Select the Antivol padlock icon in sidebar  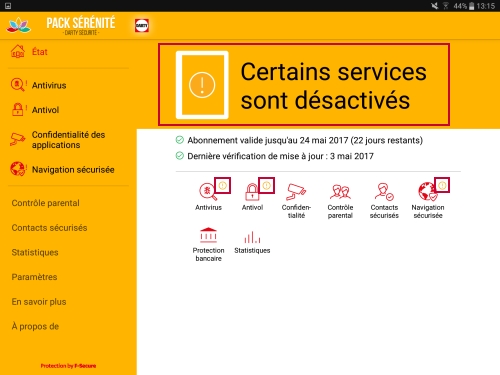17,110
